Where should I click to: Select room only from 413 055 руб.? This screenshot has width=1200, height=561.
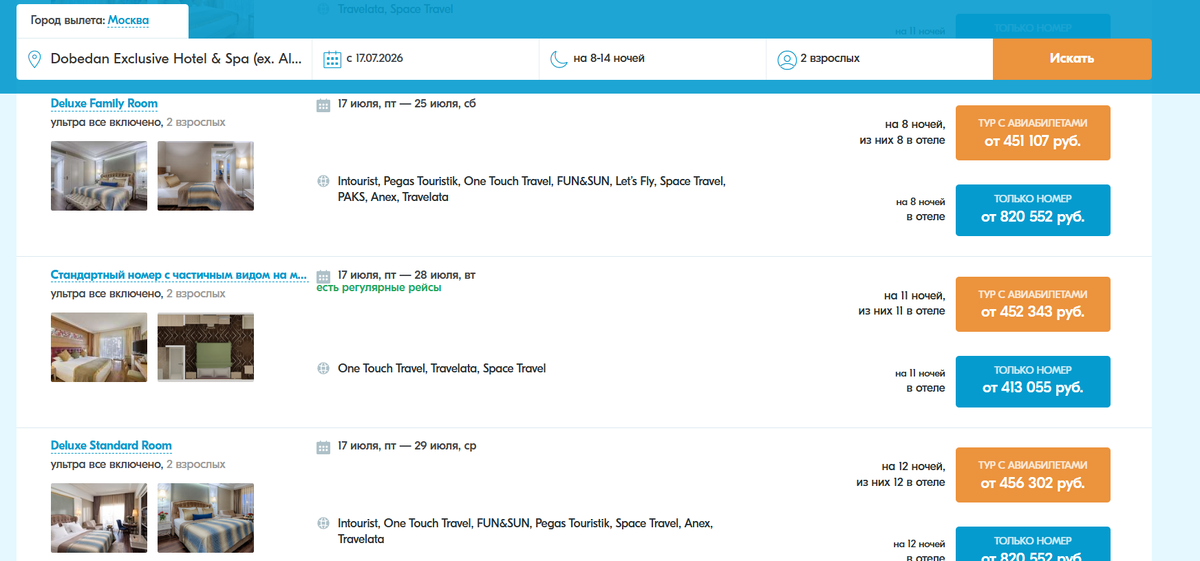coord(1033,381)
